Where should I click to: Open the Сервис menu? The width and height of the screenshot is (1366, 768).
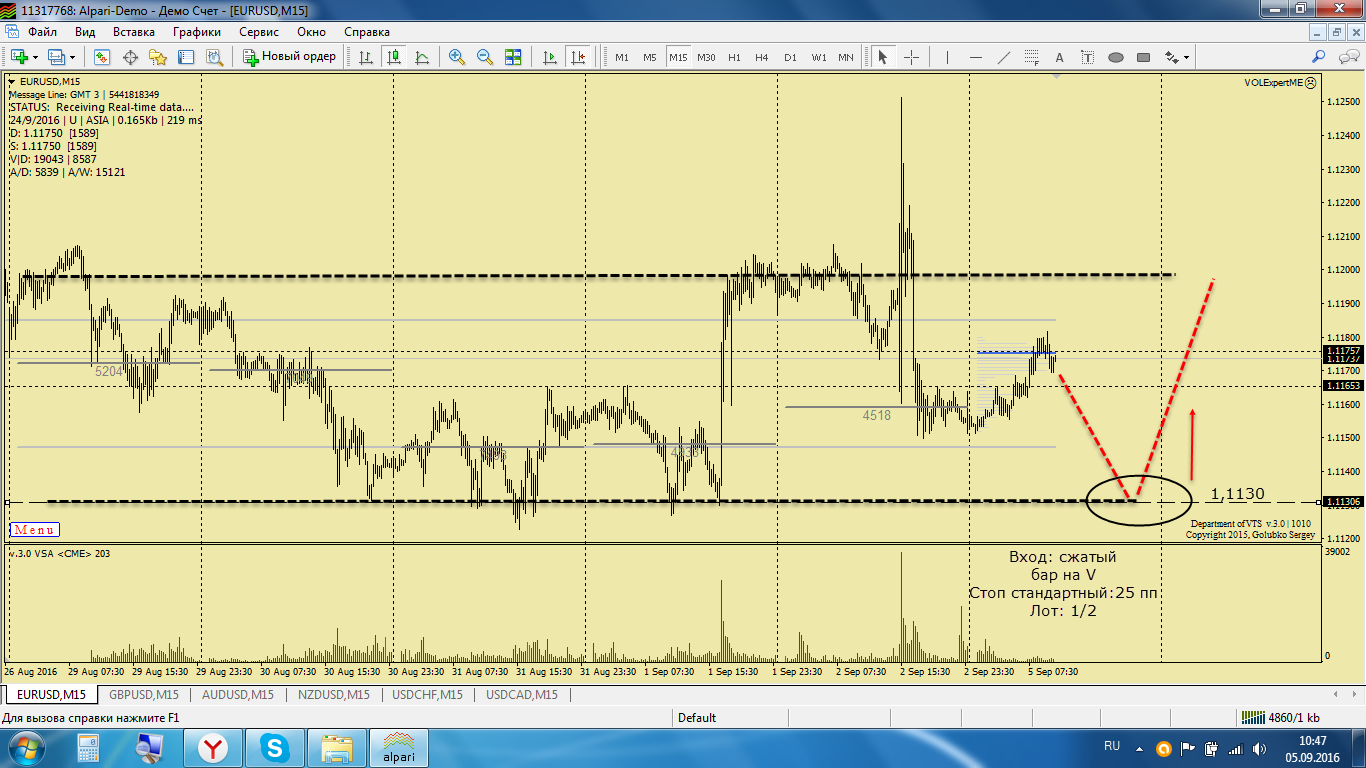259,31
